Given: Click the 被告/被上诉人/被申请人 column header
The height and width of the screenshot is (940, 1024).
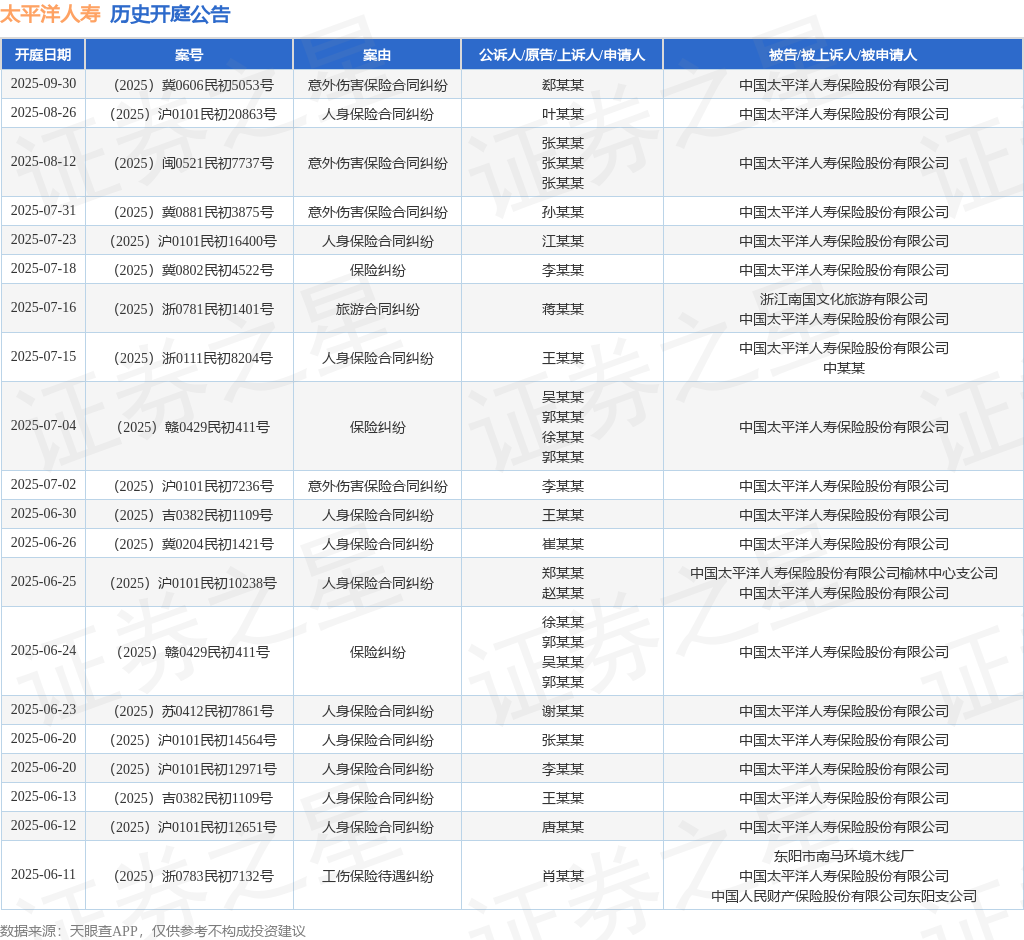Looking at the screenshot, I should pos(843,54).
